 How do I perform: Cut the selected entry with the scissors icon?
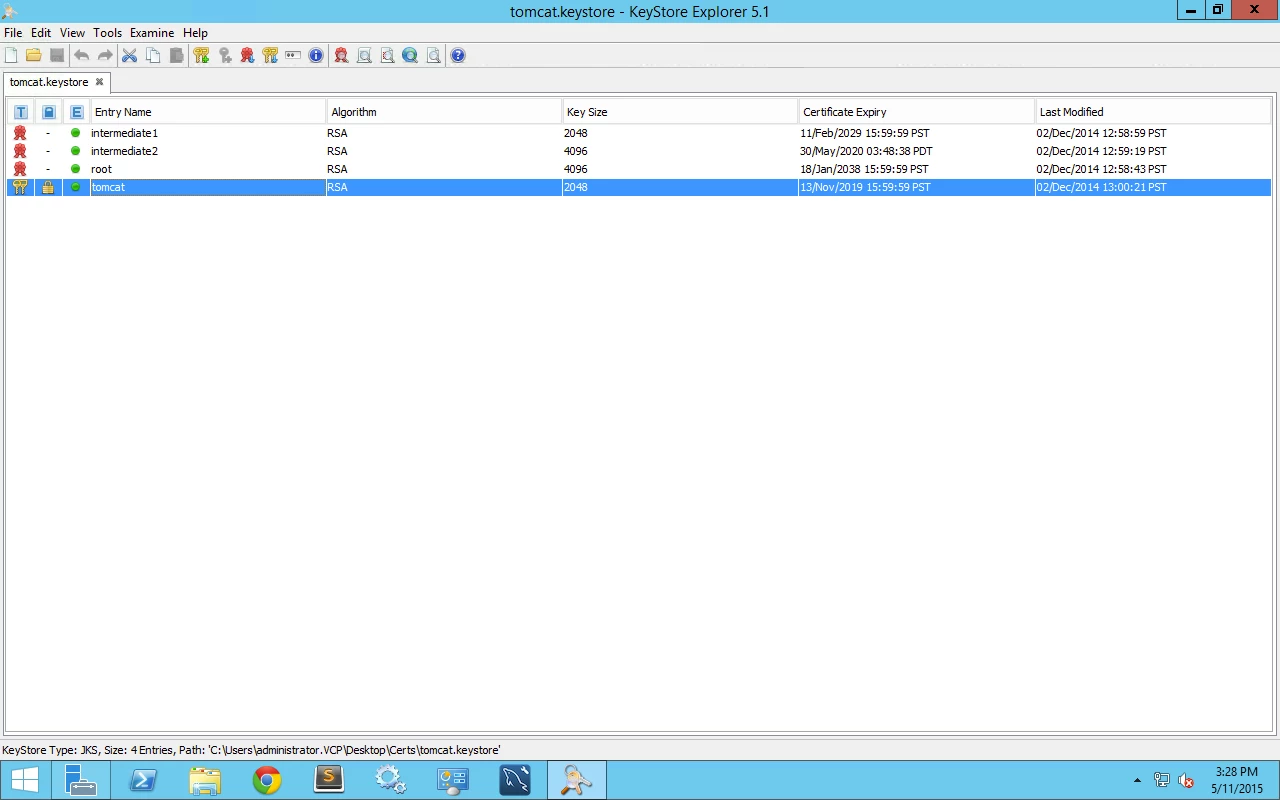point(130,55)
